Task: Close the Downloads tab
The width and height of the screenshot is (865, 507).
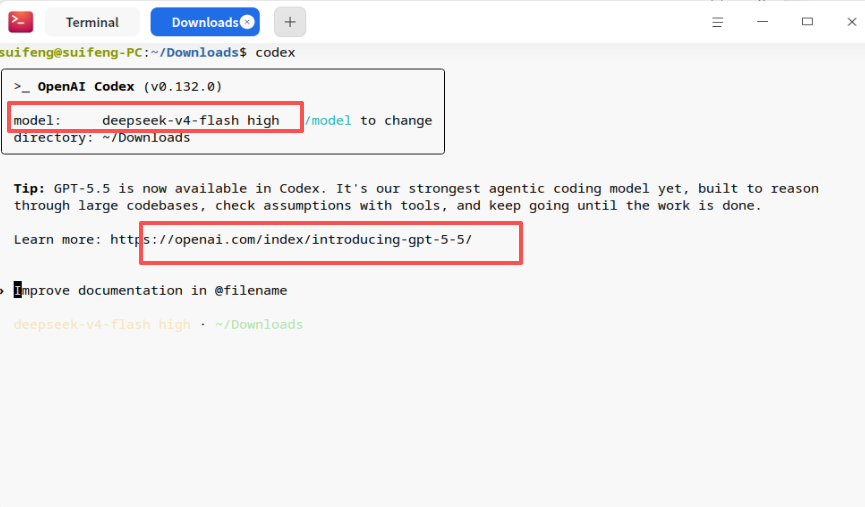Action: (x=248, y=22)
